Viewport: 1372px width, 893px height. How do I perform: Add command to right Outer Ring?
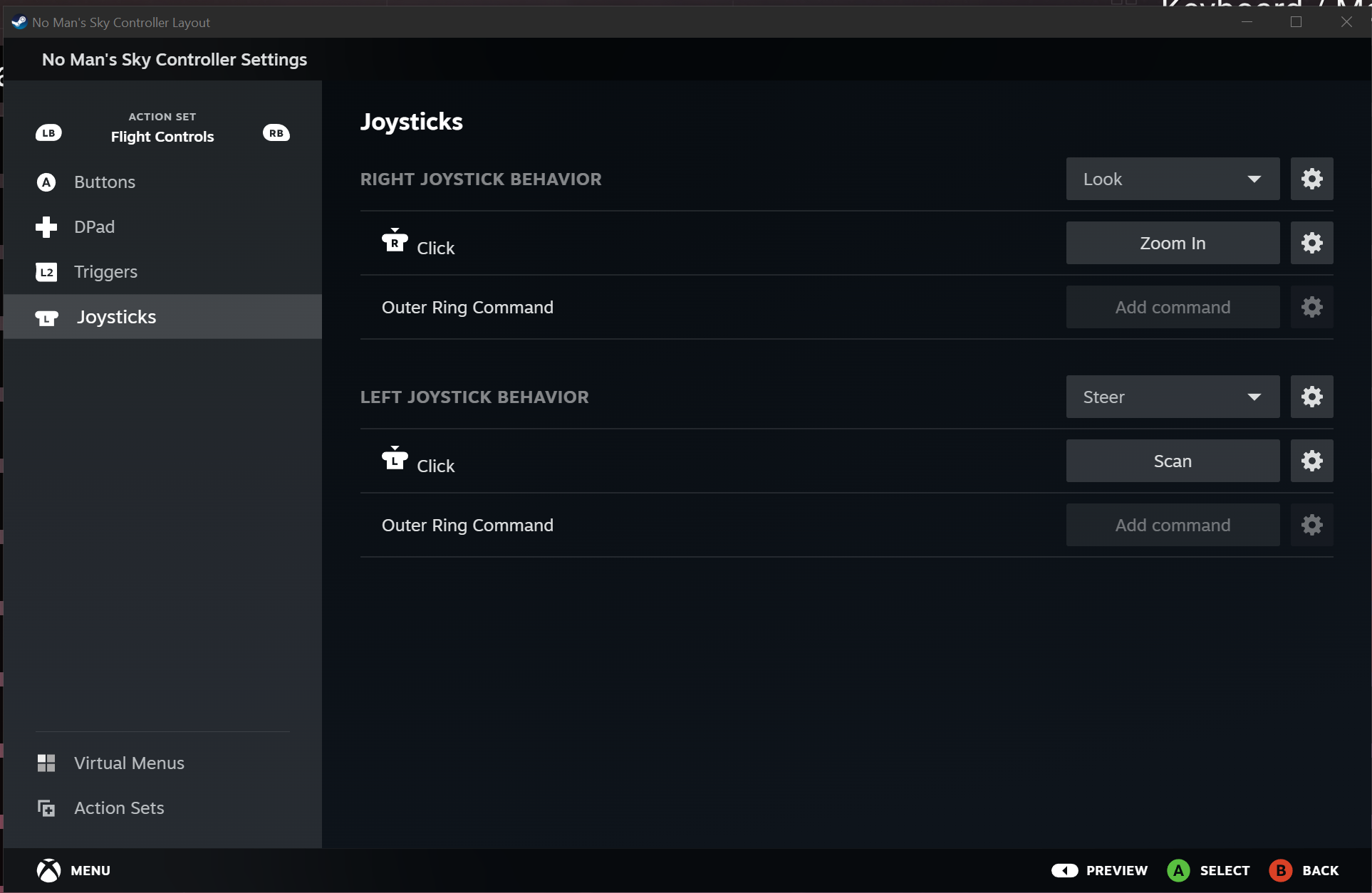click(1172, 307)
